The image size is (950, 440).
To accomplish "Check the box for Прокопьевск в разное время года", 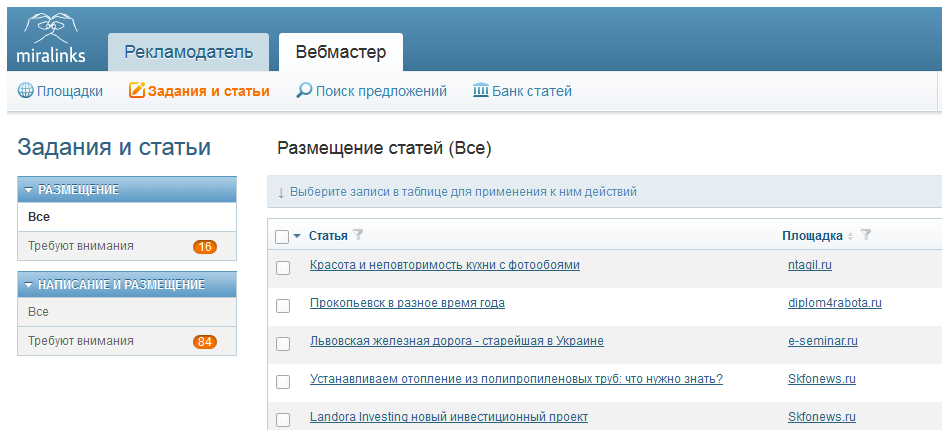I will coord(283,306).
